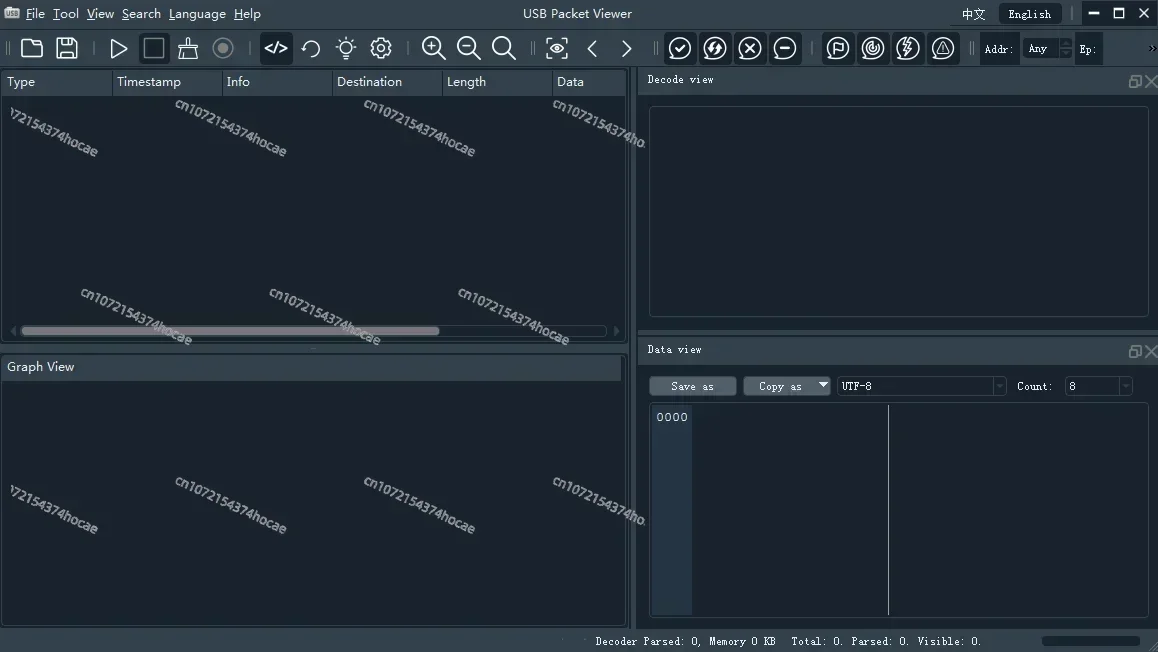Open the Tool menu
The image size is (1158, 652).
(x=66, y=14)
